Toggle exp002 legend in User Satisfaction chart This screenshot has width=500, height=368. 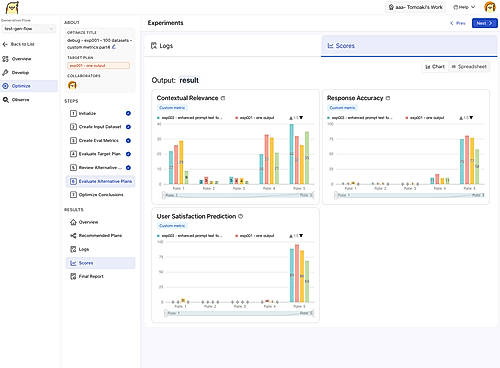pos(189,236)
